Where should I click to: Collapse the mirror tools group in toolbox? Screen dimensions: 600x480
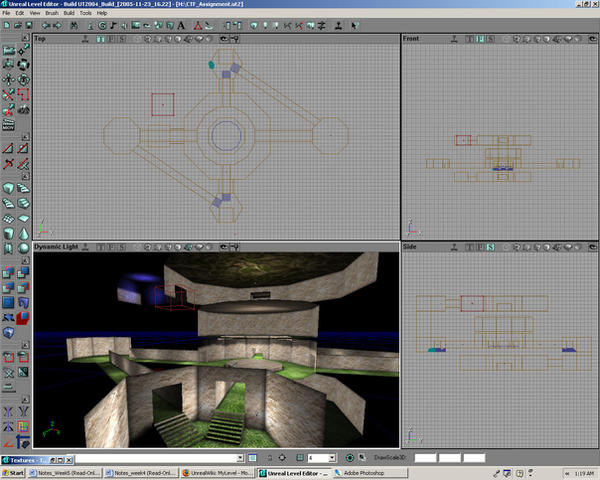tap(25, 400)
